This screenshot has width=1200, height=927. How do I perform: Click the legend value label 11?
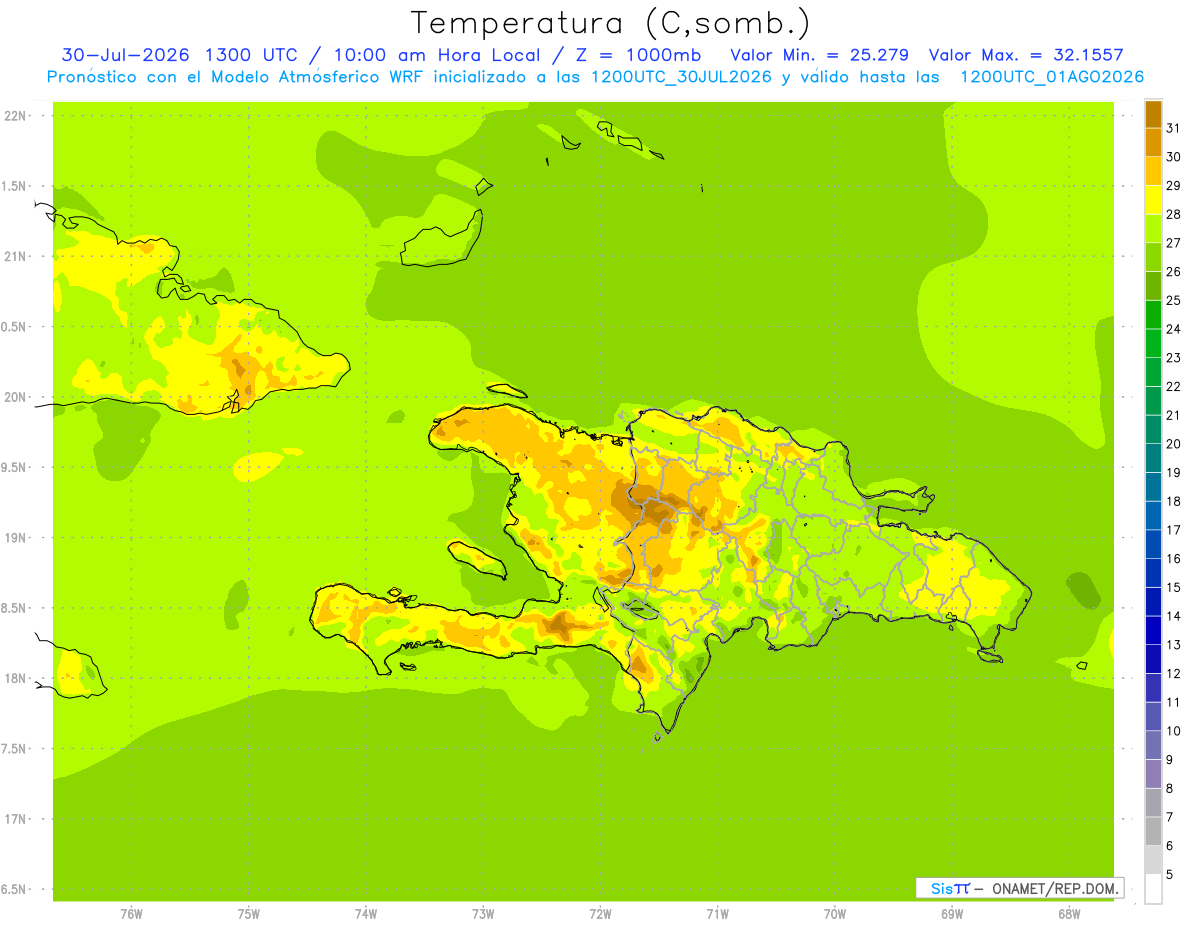[1173, 702]
